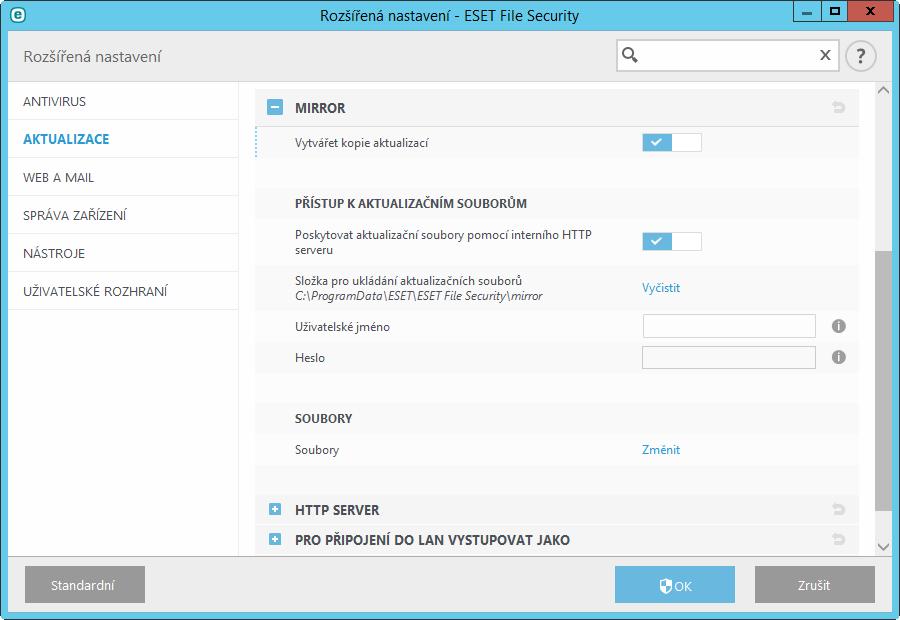Click the mirror folder path text
Screen dimensions: 900x620
pos(418,296)
